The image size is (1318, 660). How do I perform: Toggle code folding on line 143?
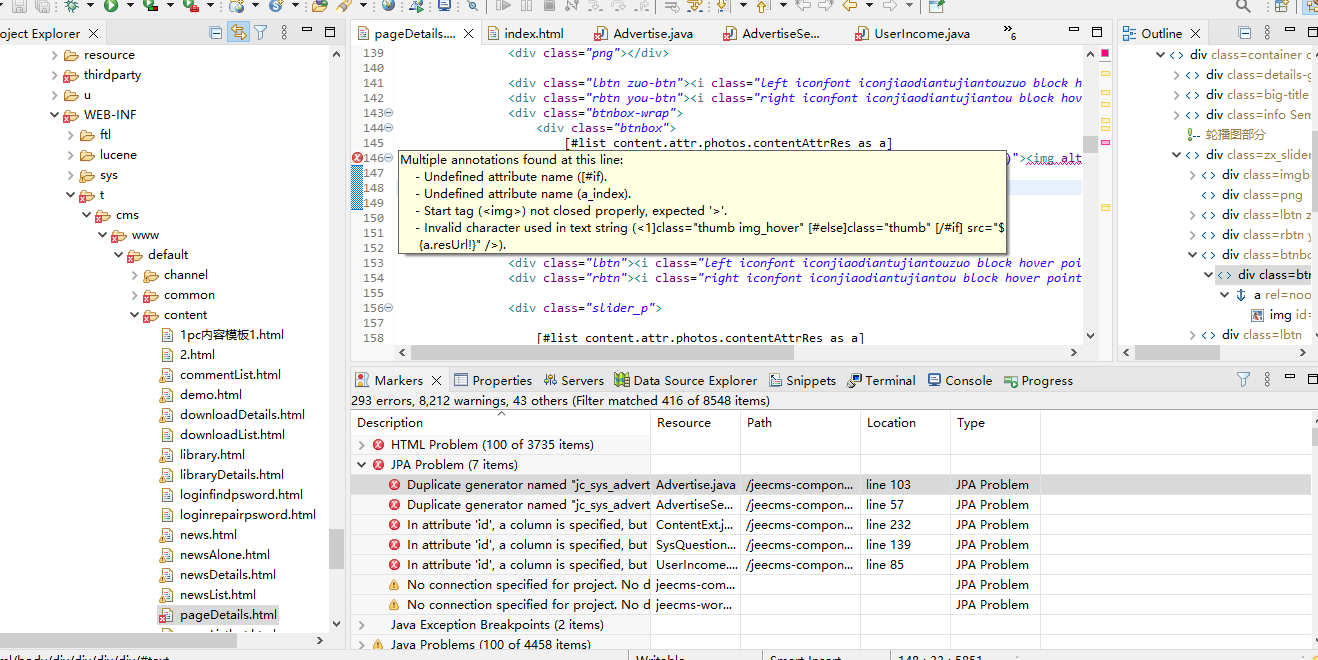pyautogui.click(x=389, y=113)
